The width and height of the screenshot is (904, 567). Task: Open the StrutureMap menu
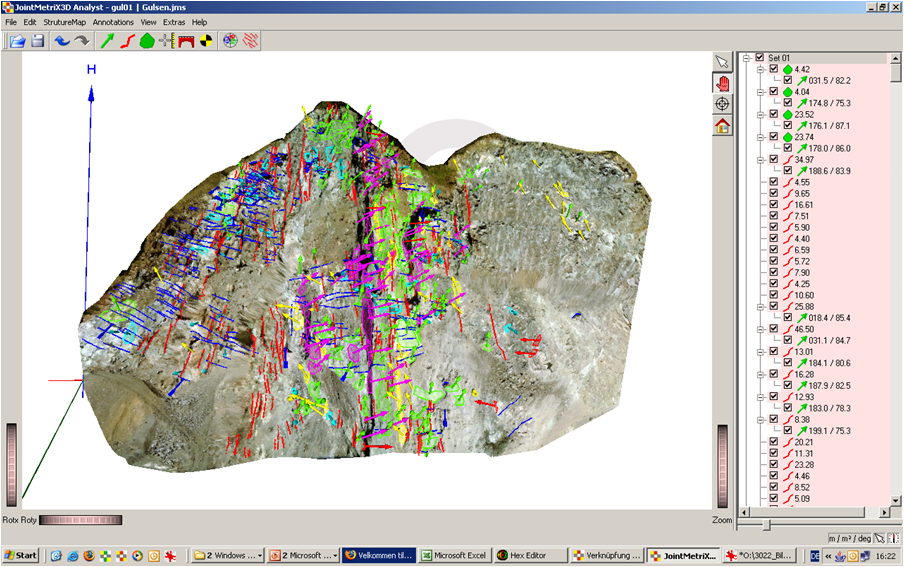click(x=64, y=22)
